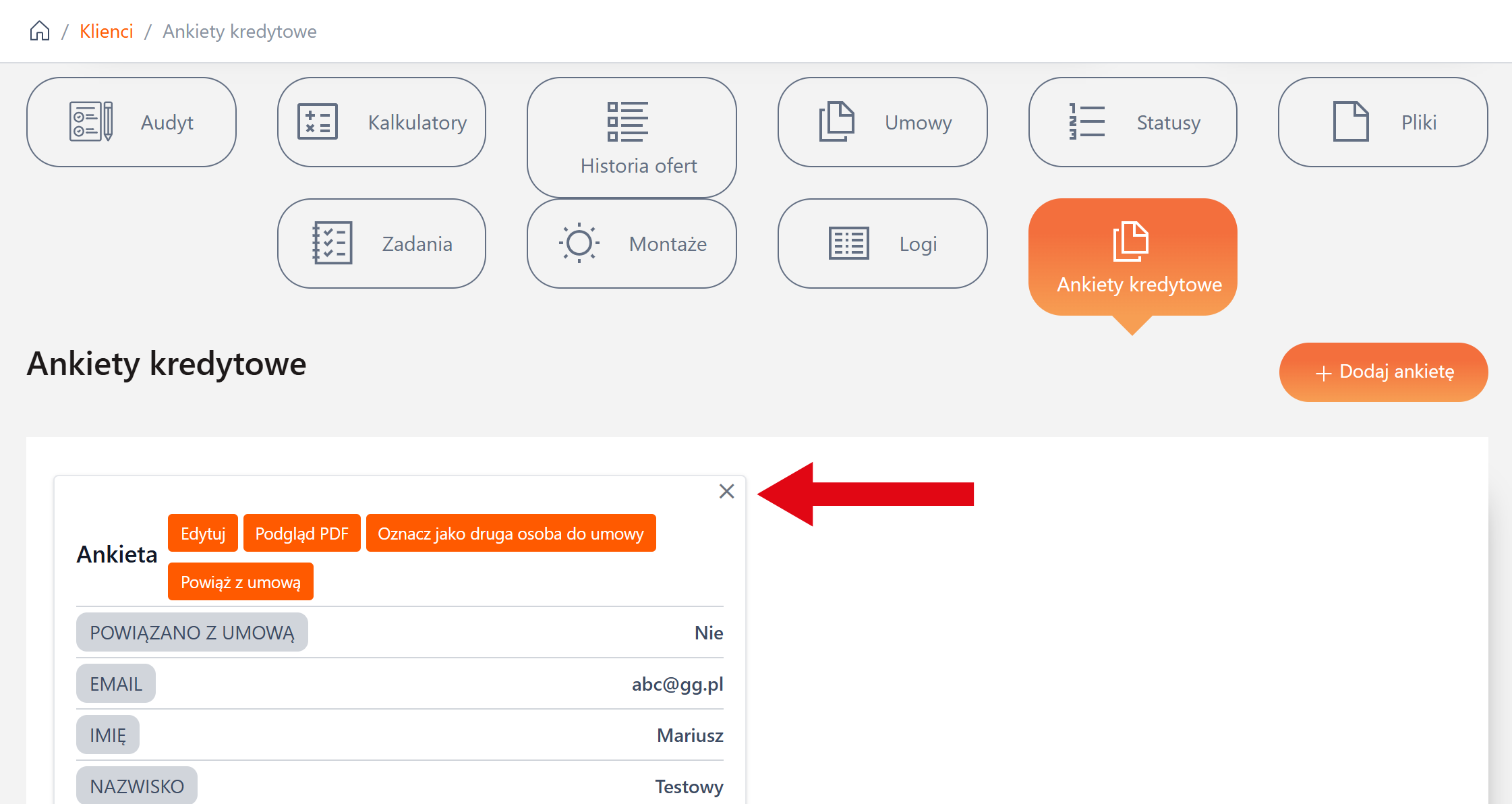
Task: Open Kalkulatory via calculator icon
Action: click(x=318, y=121)
